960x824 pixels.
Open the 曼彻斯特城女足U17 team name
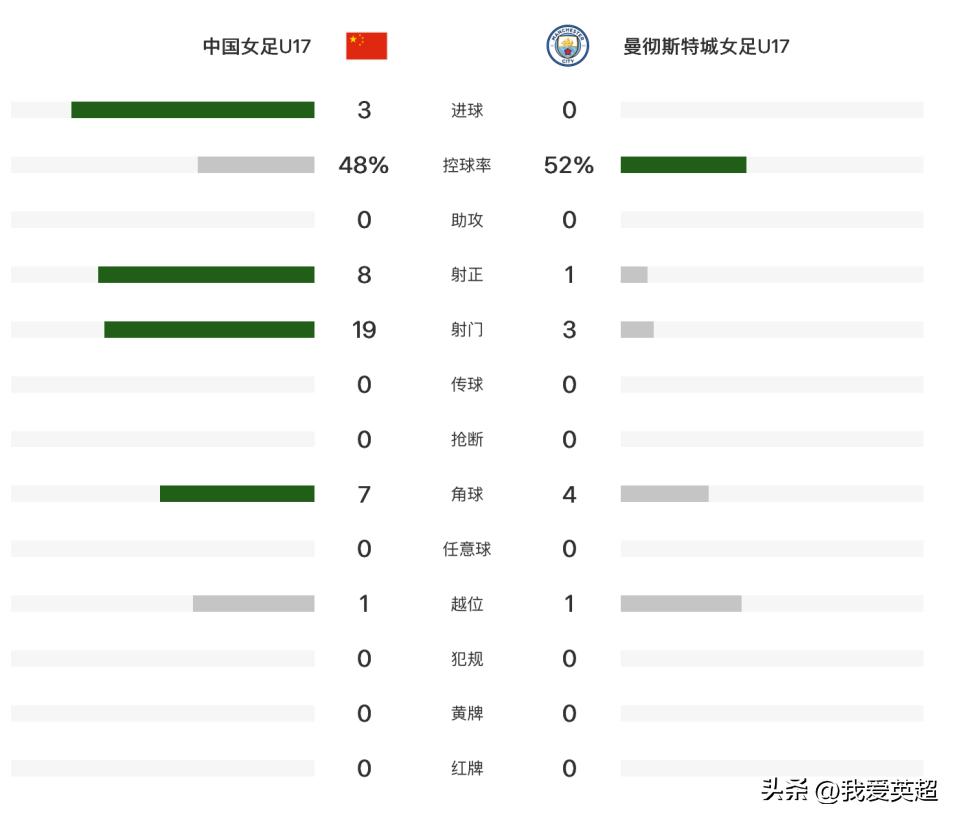tap(706, 46)
